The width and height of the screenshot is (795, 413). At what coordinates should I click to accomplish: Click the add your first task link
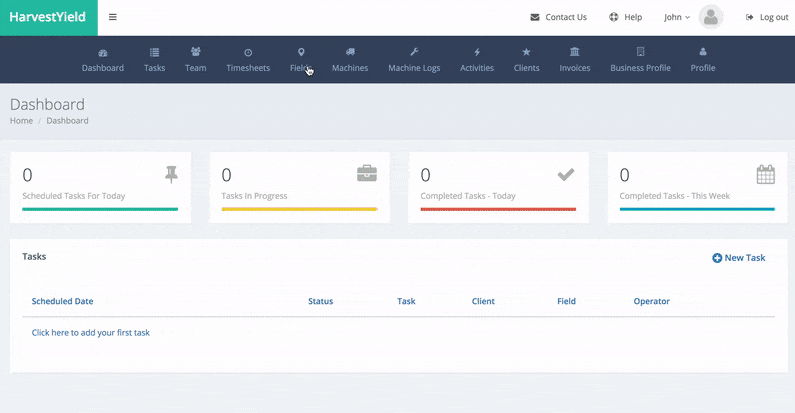tap(91, 332)
